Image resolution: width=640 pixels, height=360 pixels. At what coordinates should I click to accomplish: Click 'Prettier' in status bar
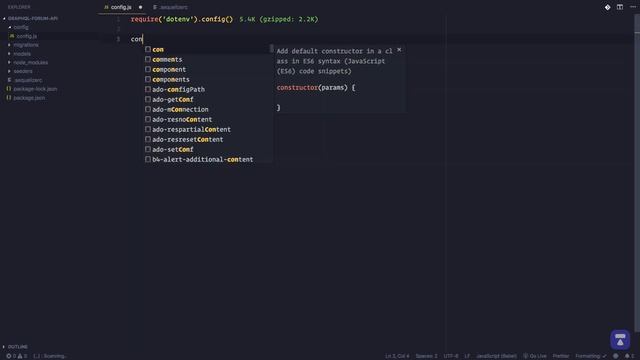point(561,356)
